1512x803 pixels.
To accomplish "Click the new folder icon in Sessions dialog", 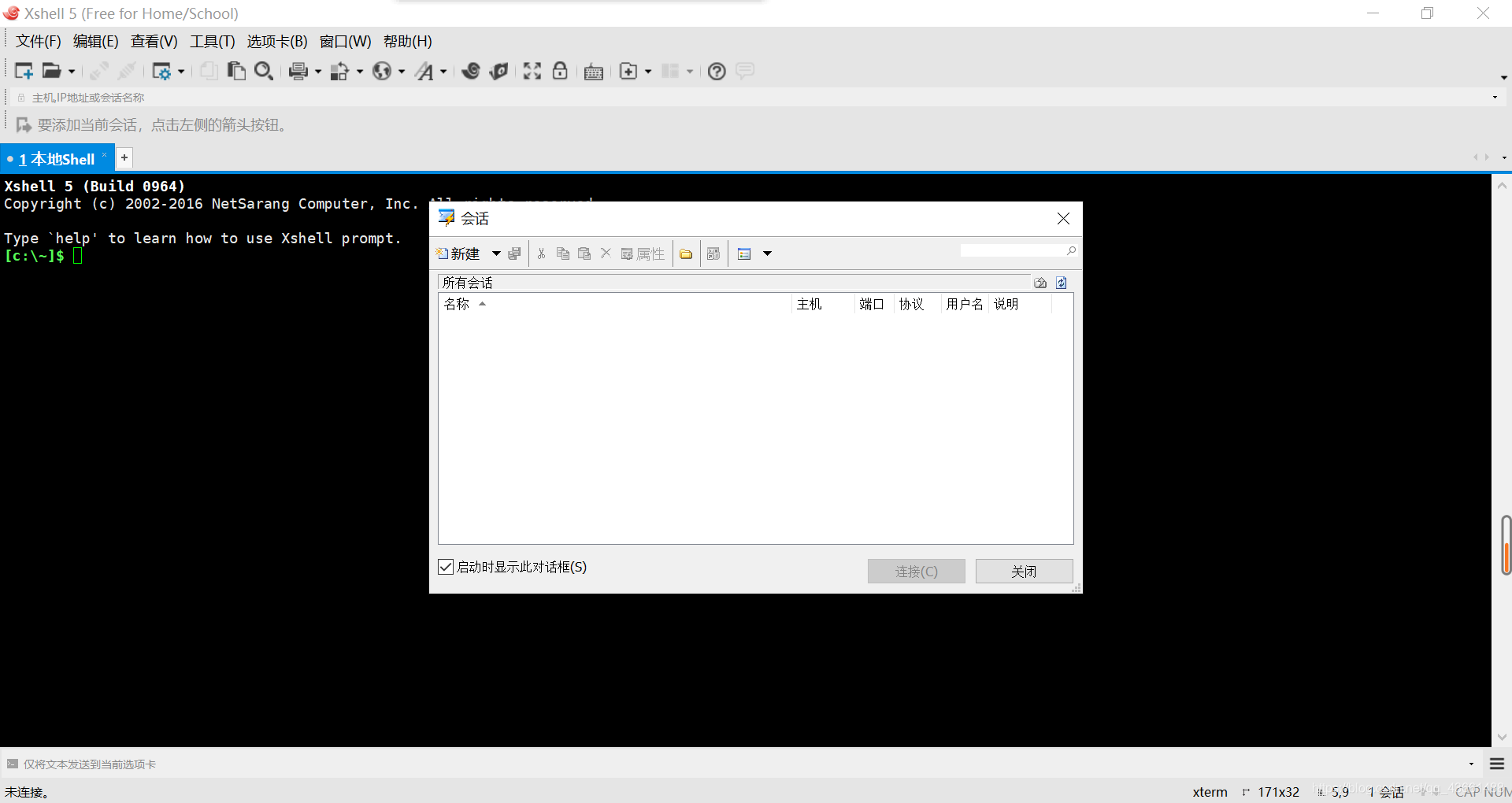I will pos(686,253).
